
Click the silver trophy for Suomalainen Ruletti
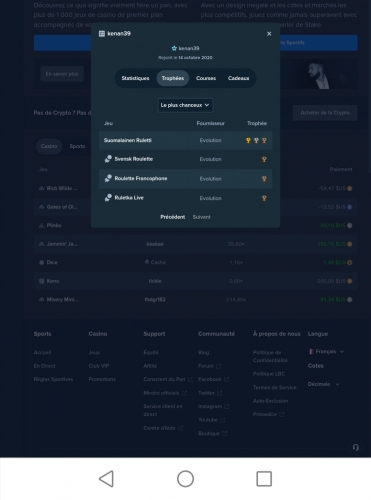coord(256,141)
